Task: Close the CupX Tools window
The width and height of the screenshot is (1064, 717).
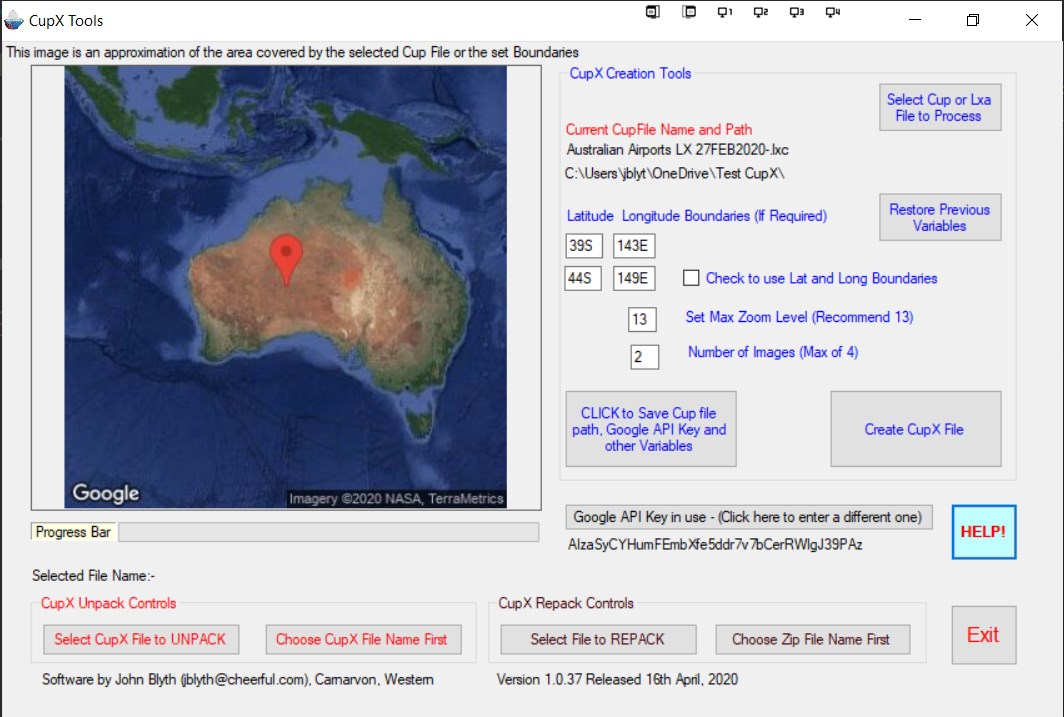Action: (x=1031, y=20)
